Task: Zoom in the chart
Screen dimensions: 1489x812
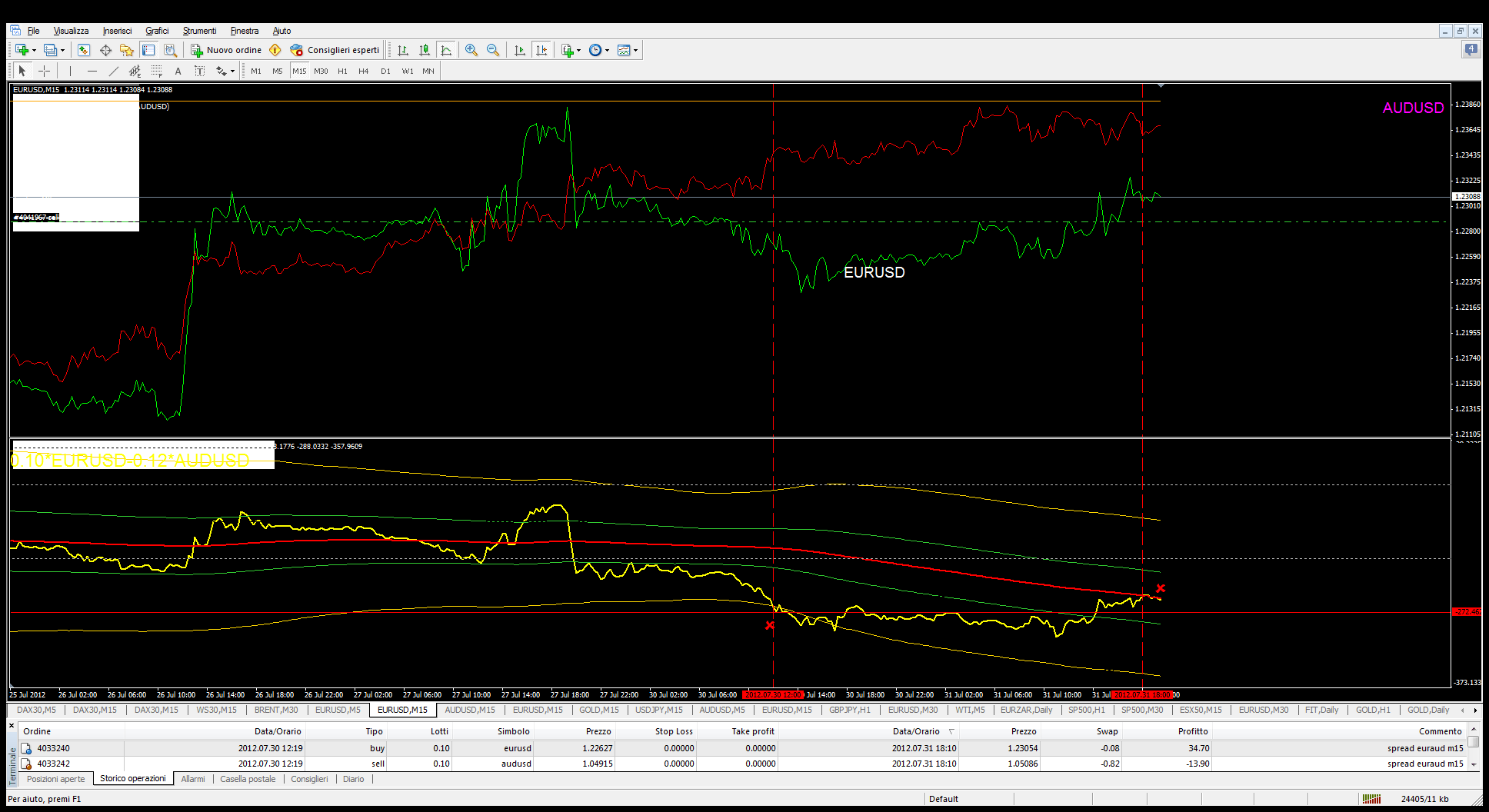Action: point(471,50)
